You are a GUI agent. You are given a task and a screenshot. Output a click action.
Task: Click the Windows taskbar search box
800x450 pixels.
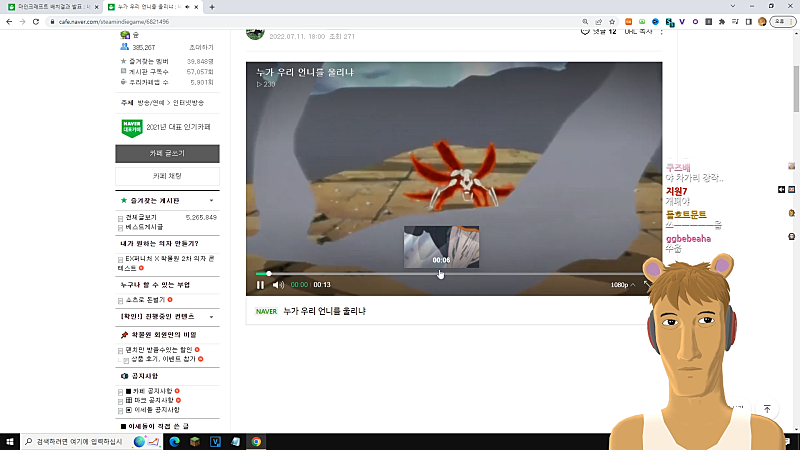click(91, 442)
